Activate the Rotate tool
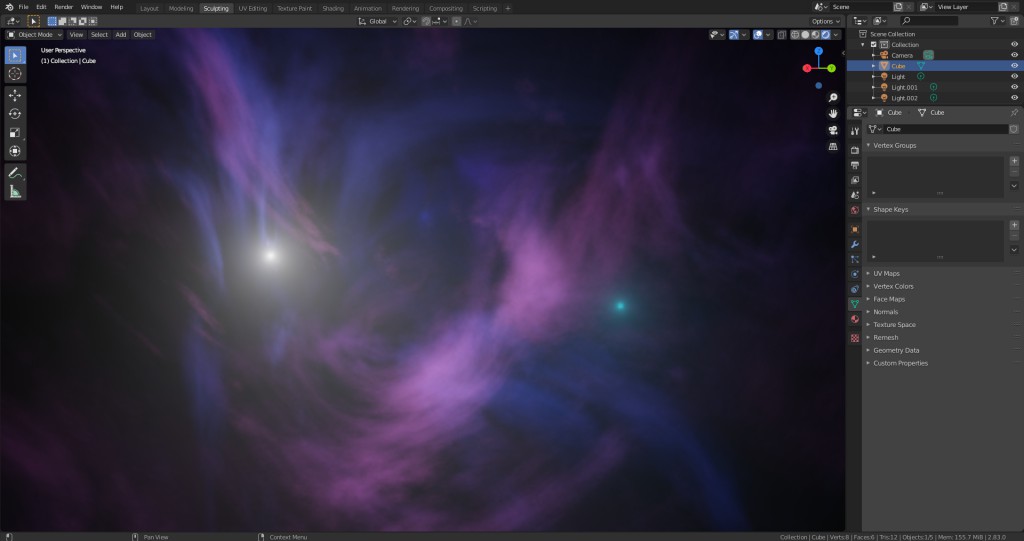Image resolution: width=1024 pixels, height=541 pixels. pyautogui.click(x=16, y=114)
